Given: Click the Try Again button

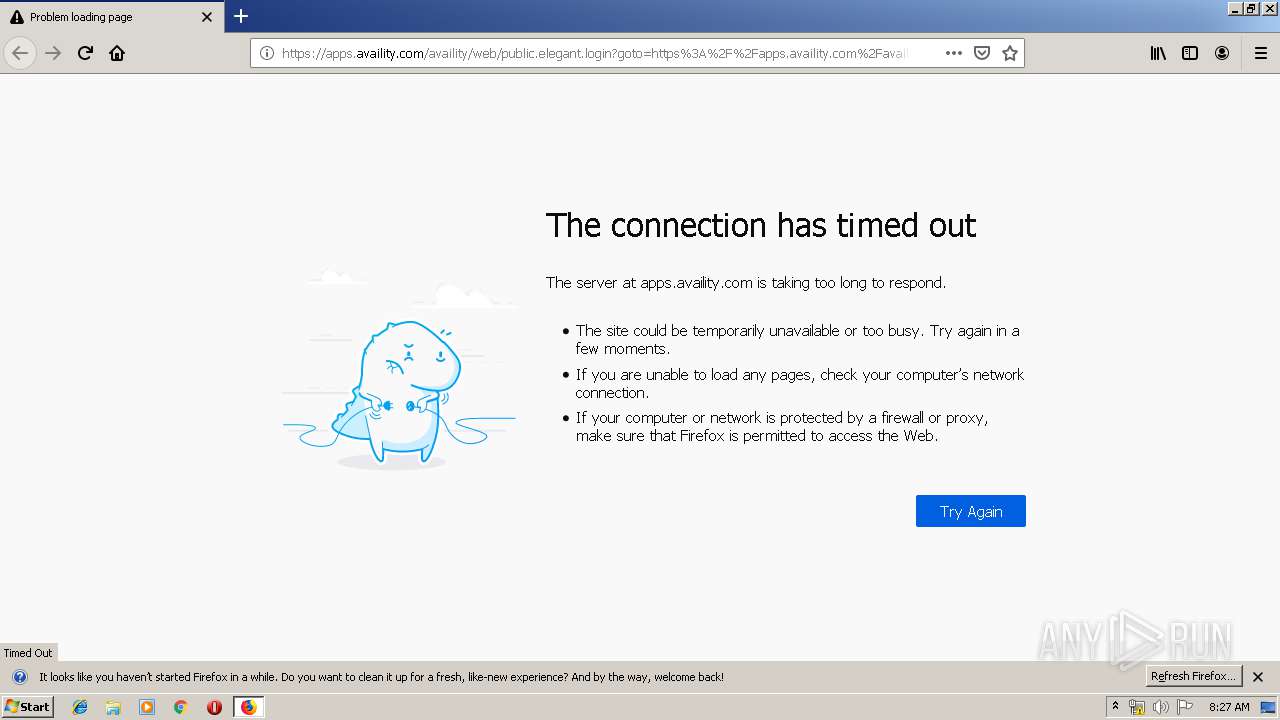Looking at the screenshot, I should click(971, 511).
